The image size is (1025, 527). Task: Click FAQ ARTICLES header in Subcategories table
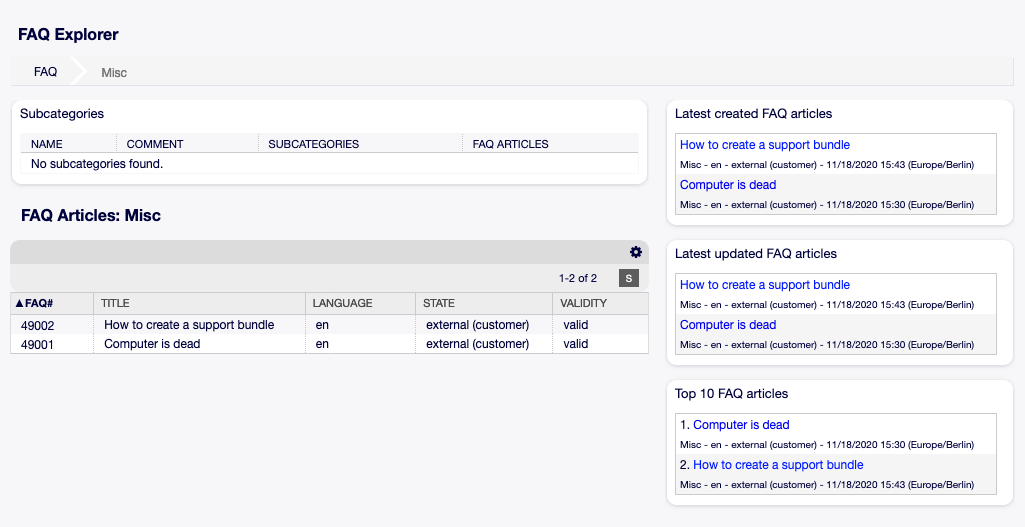point(510,144)
